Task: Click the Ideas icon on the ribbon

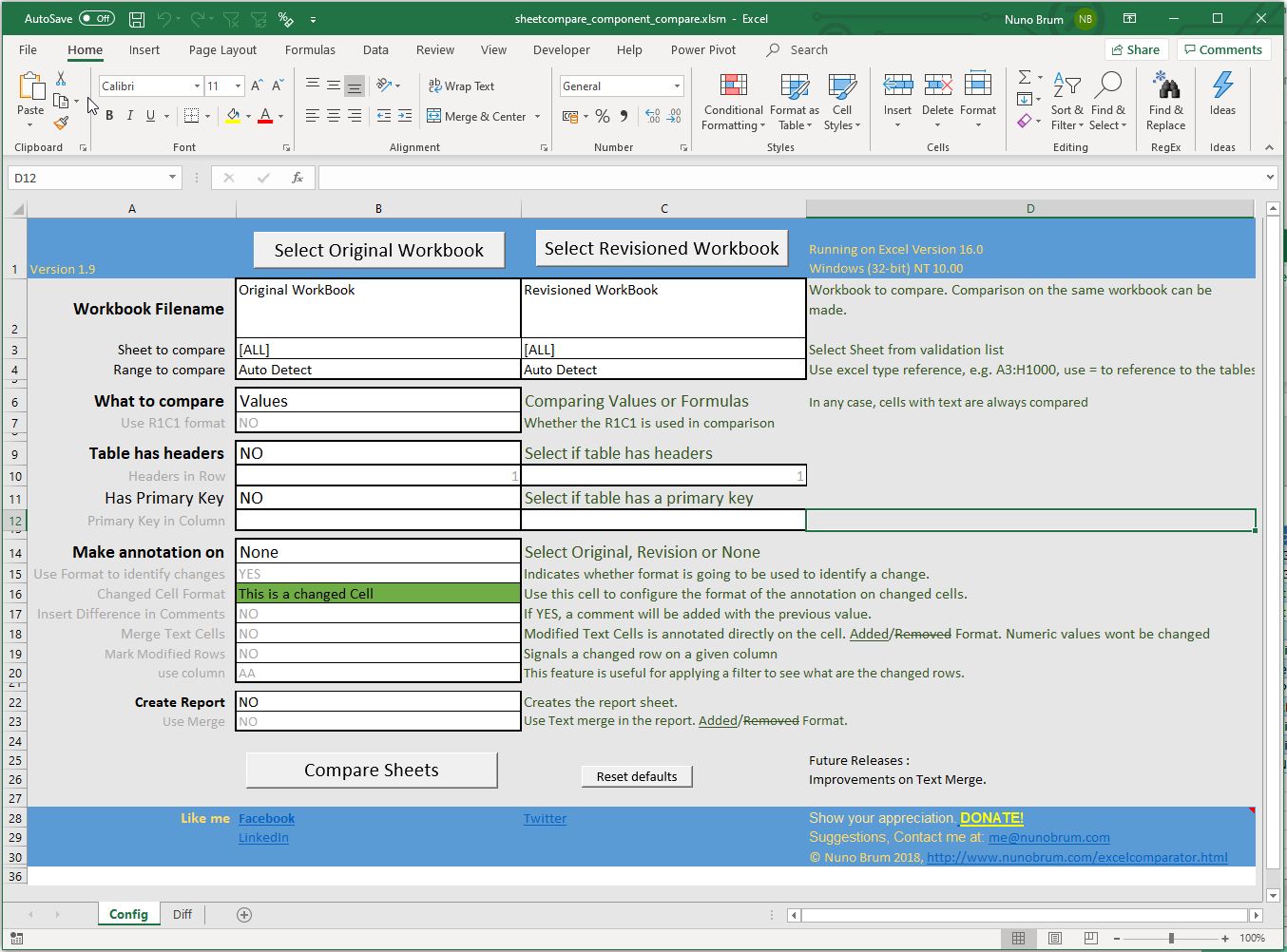Action: [1221, 95]
